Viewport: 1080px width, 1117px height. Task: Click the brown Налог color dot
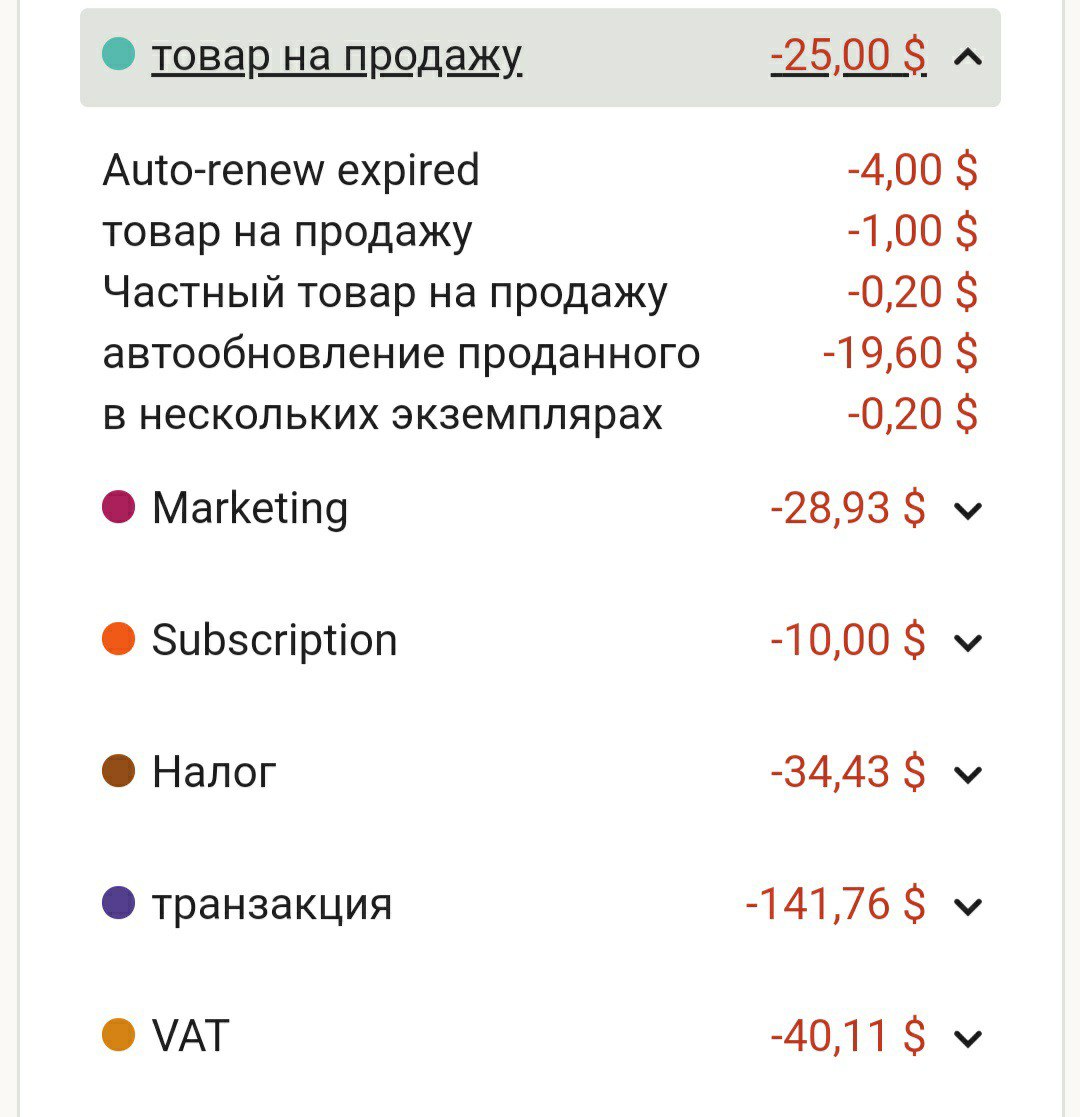(x=118, y=771)
